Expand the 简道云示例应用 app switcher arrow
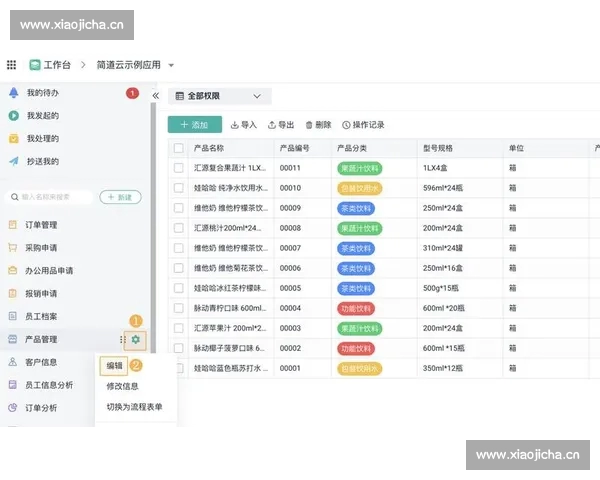This screenshot has width=600, height=480. [171, 65]
